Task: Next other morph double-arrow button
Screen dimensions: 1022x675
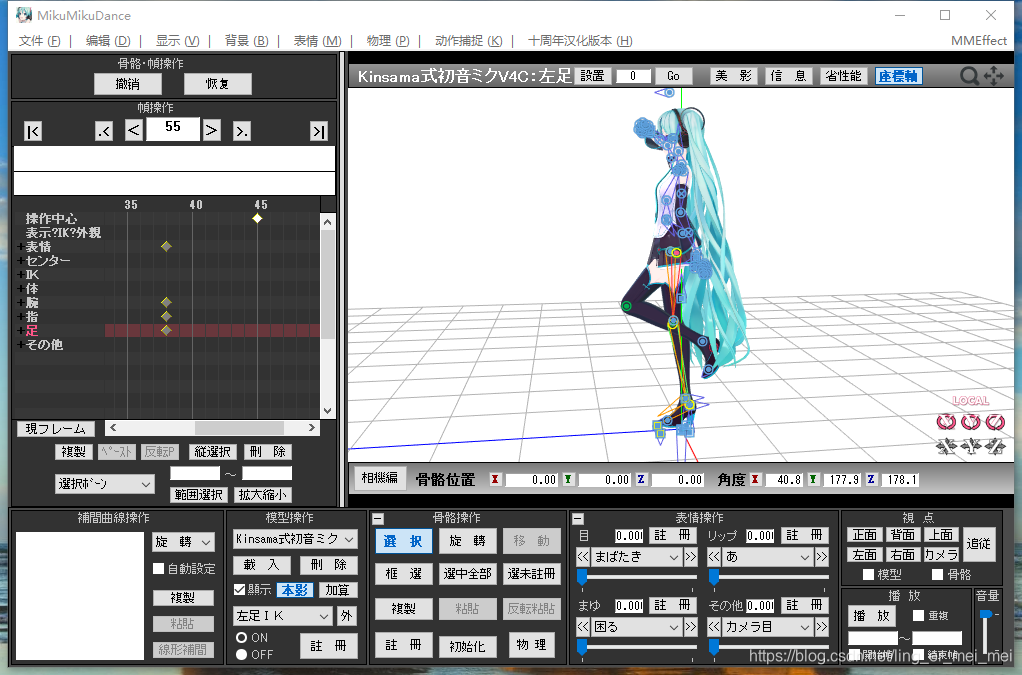Action: point(821,627)
